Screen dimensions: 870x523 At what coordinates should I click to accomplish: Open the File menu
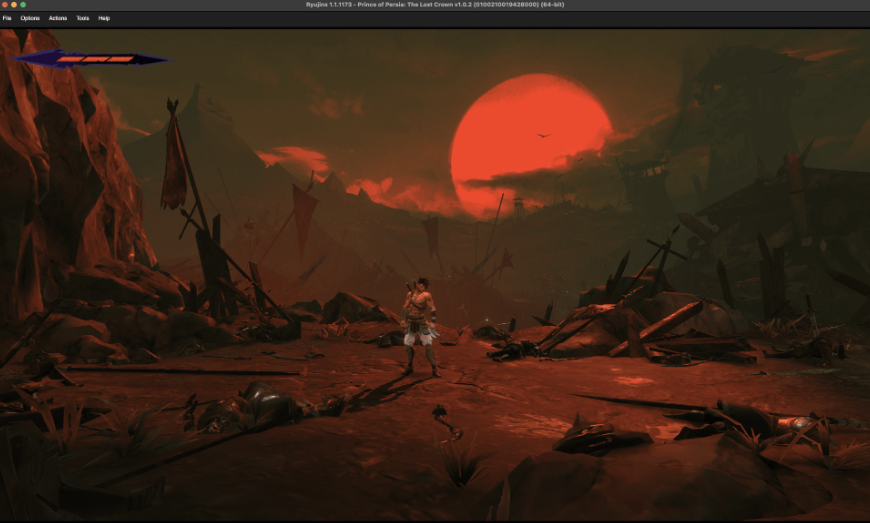point(7,18)
